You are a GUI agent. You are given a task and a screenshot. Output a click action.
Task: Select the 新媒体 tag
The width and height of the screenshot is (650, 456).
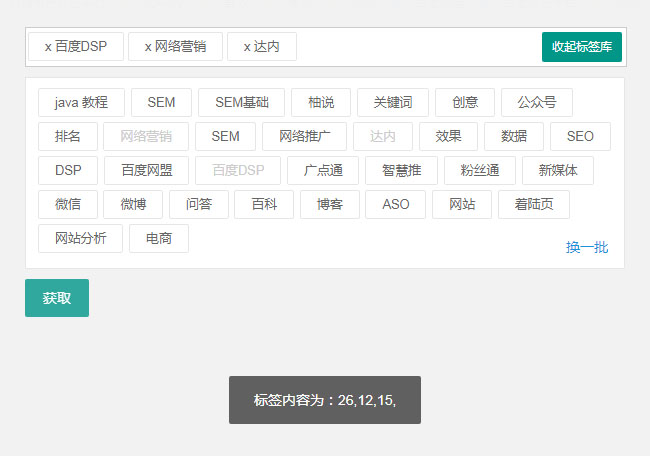557,171
